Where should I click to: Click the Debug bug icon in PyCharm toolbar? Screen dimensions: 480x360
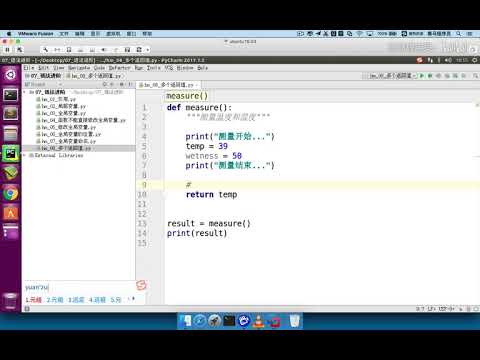[x=430, y=76]
